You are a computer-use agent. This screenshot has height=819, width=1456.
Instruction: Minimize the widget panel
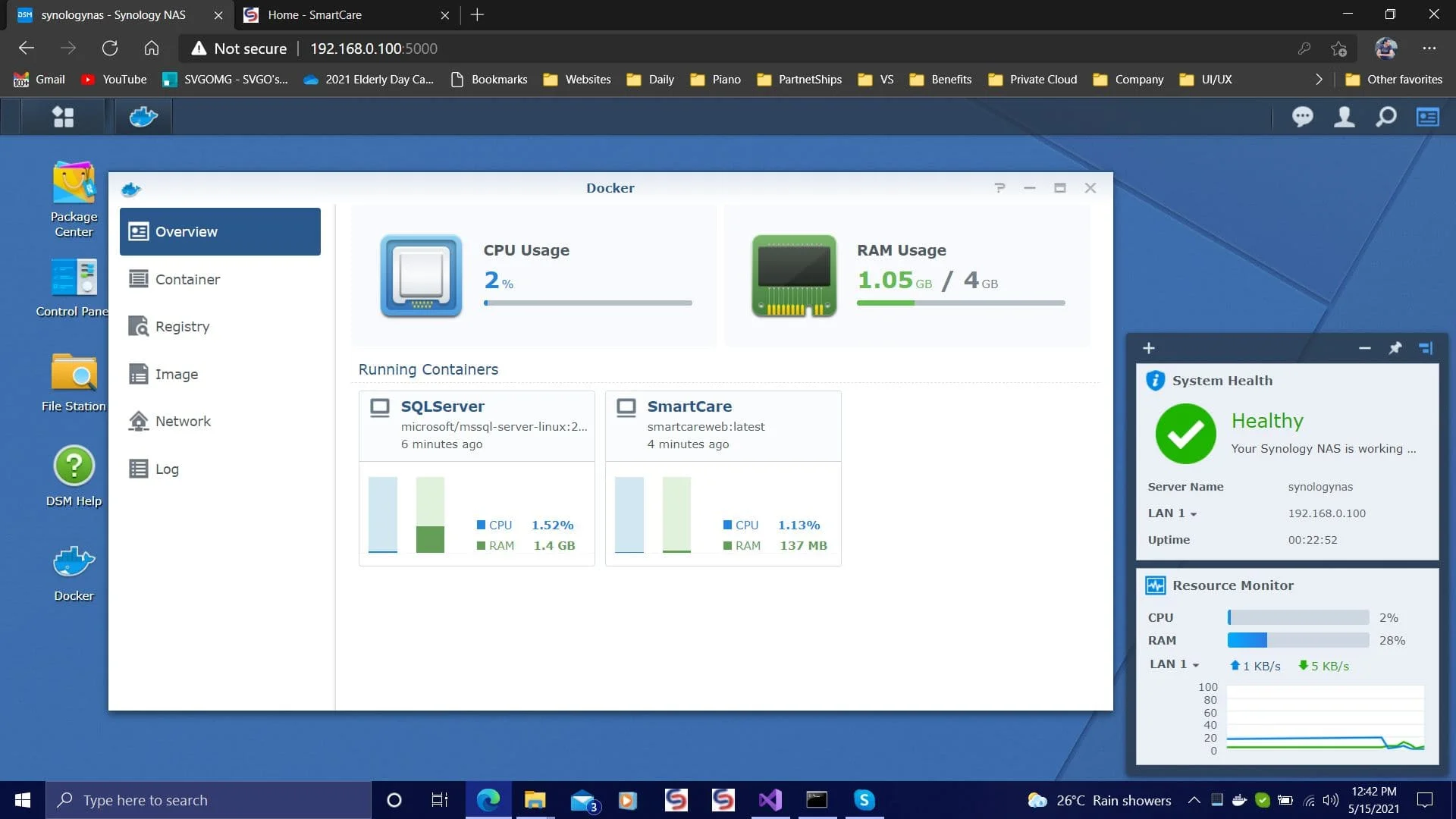1364,348
